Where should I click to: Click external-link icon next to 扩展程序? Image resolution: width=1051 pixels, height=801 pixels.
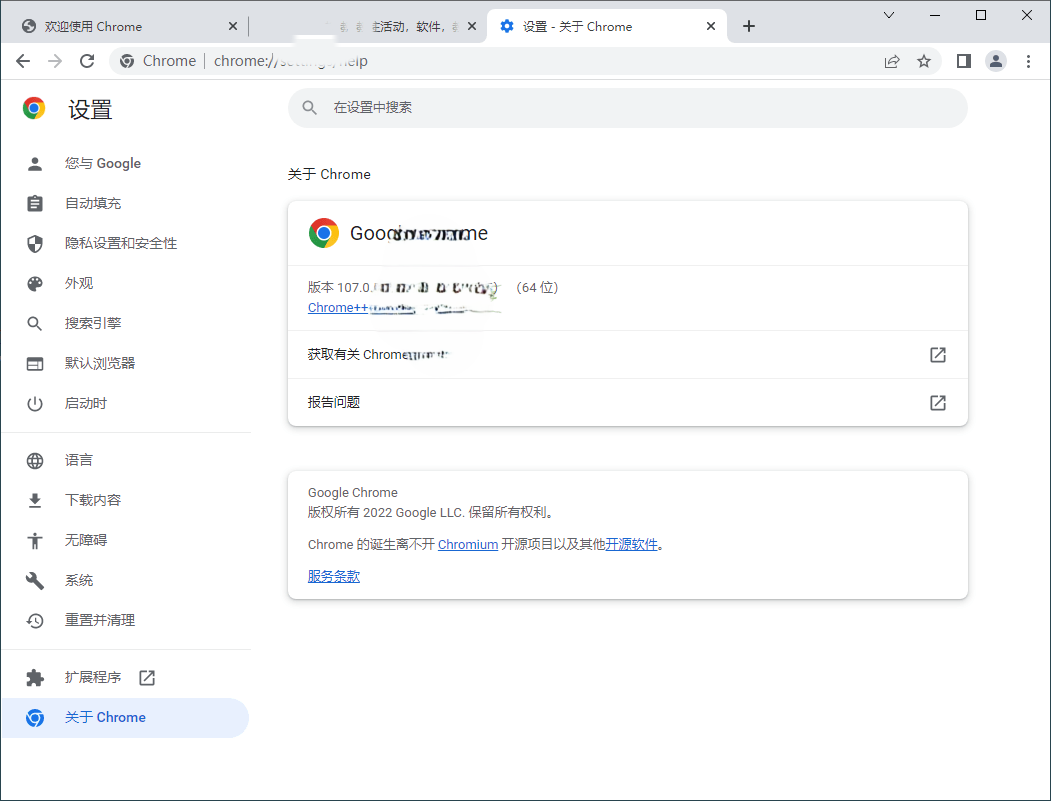coord(147,678)
